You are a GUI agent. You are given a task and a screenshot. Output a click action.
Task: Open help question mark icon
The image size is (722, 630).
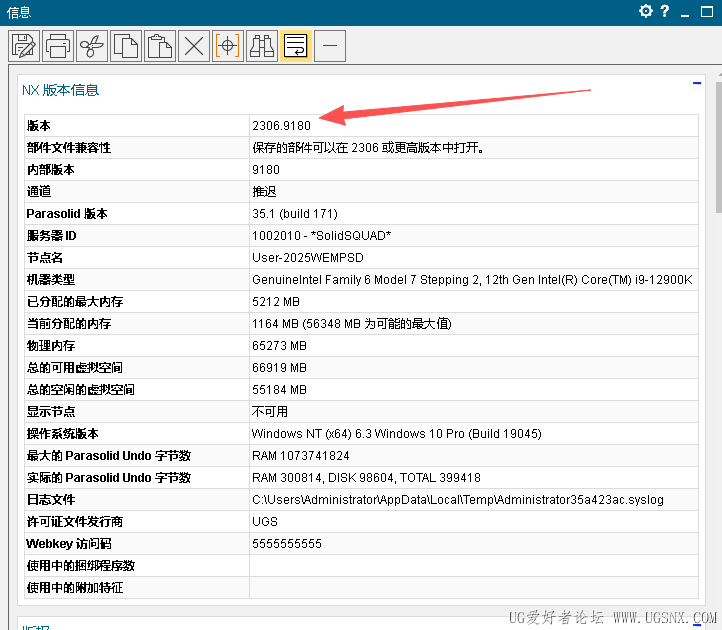(x=664, y=11)
